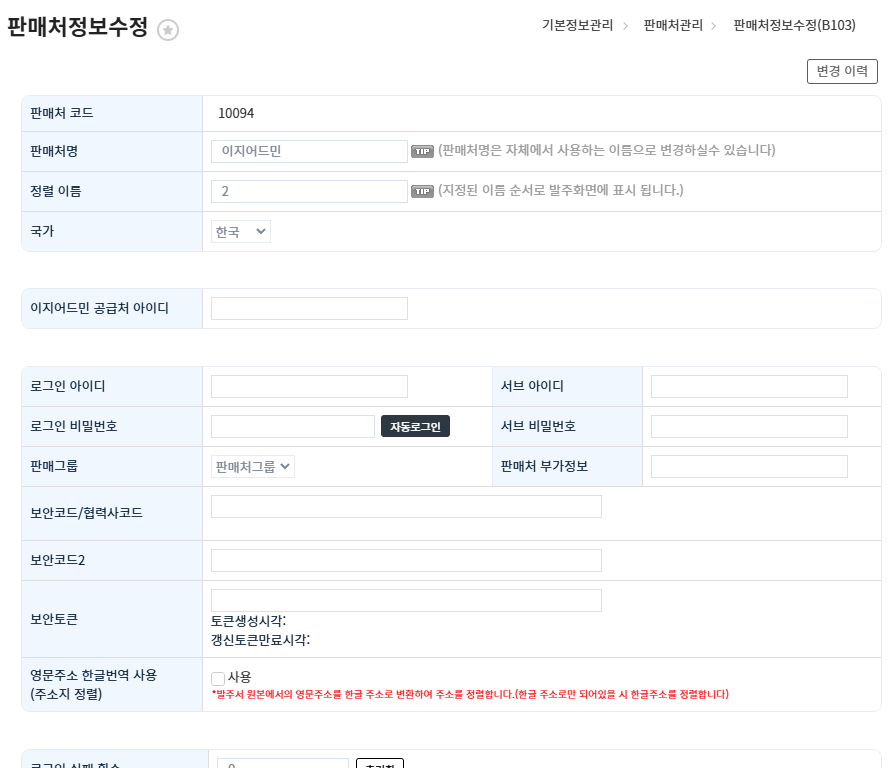Select the 로그인 아이디 input field

(x=309, y=386)
